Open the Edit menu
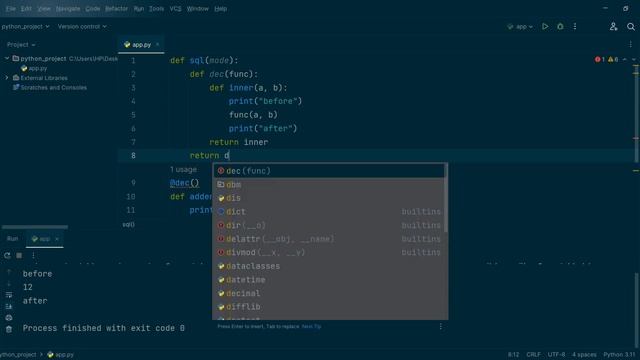Image resolution: width=640 pixels, height=360 pixels. point(26,9)
